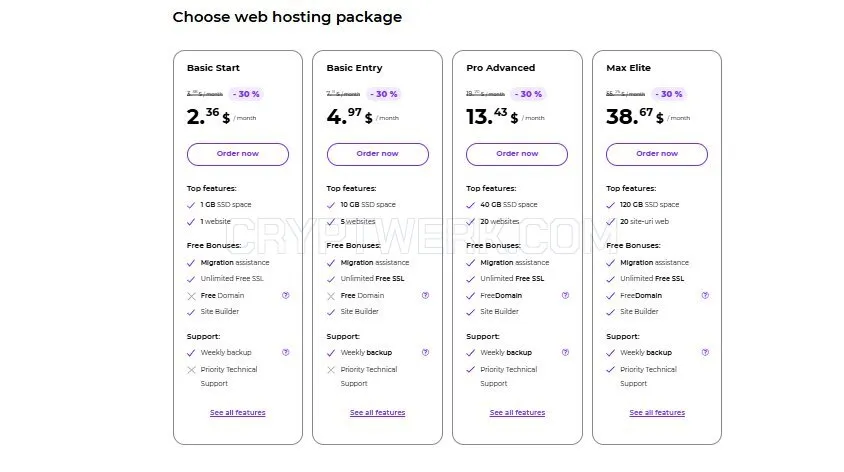Click the Free Domain help icon in Basic Start

point(286,295)
